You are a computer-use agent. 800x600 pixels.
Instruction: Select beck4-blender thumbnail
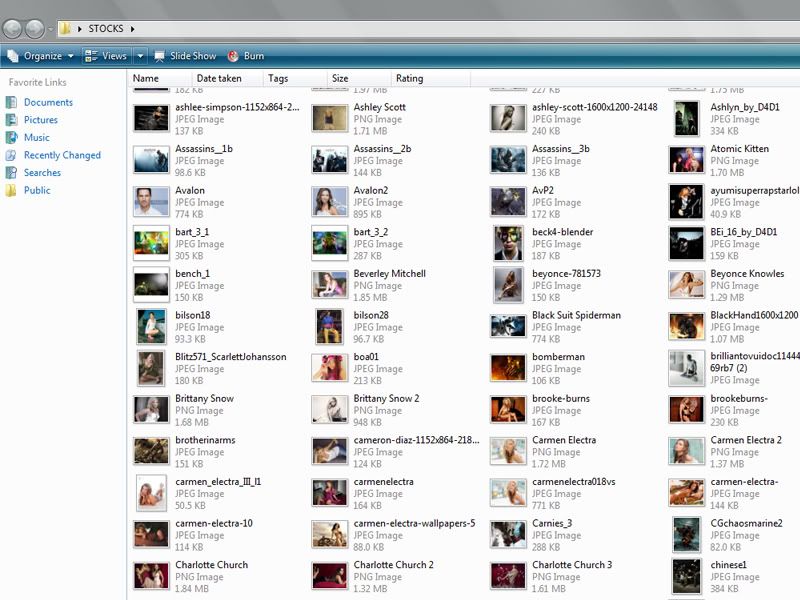coord(508,244)
